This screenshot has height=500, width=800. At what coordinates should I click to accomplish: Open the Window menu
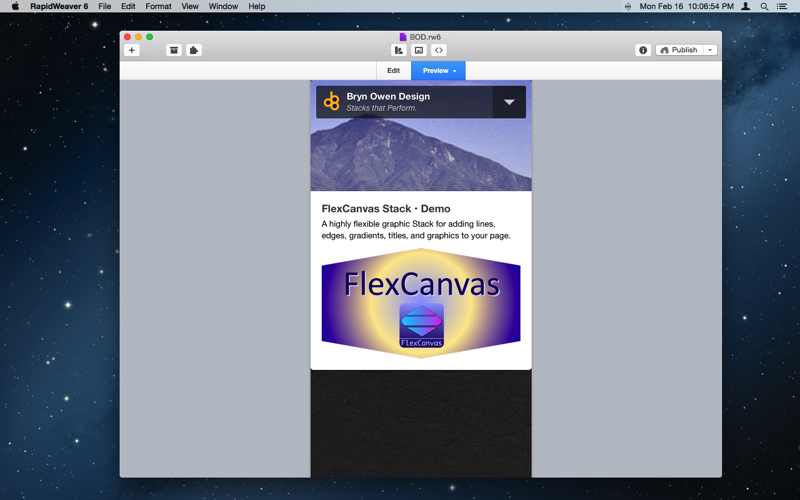(x=223, y=6)
